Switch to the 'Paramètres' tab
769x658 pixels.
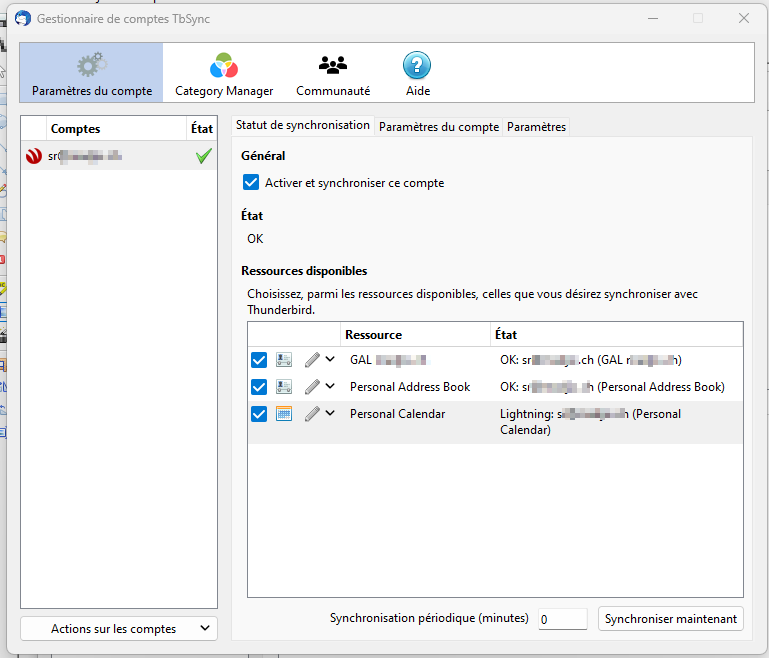pos(536,127)
